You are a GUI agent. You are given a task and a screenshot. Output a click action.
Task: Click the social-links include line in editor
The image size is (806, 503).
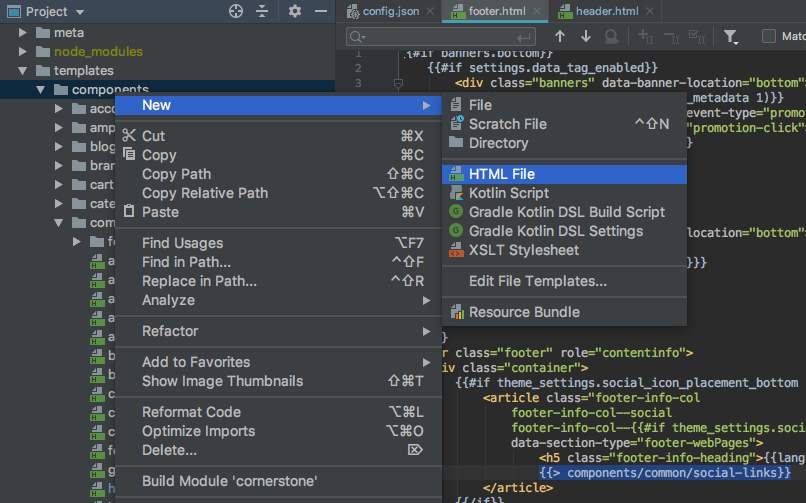tap(664, 473)
